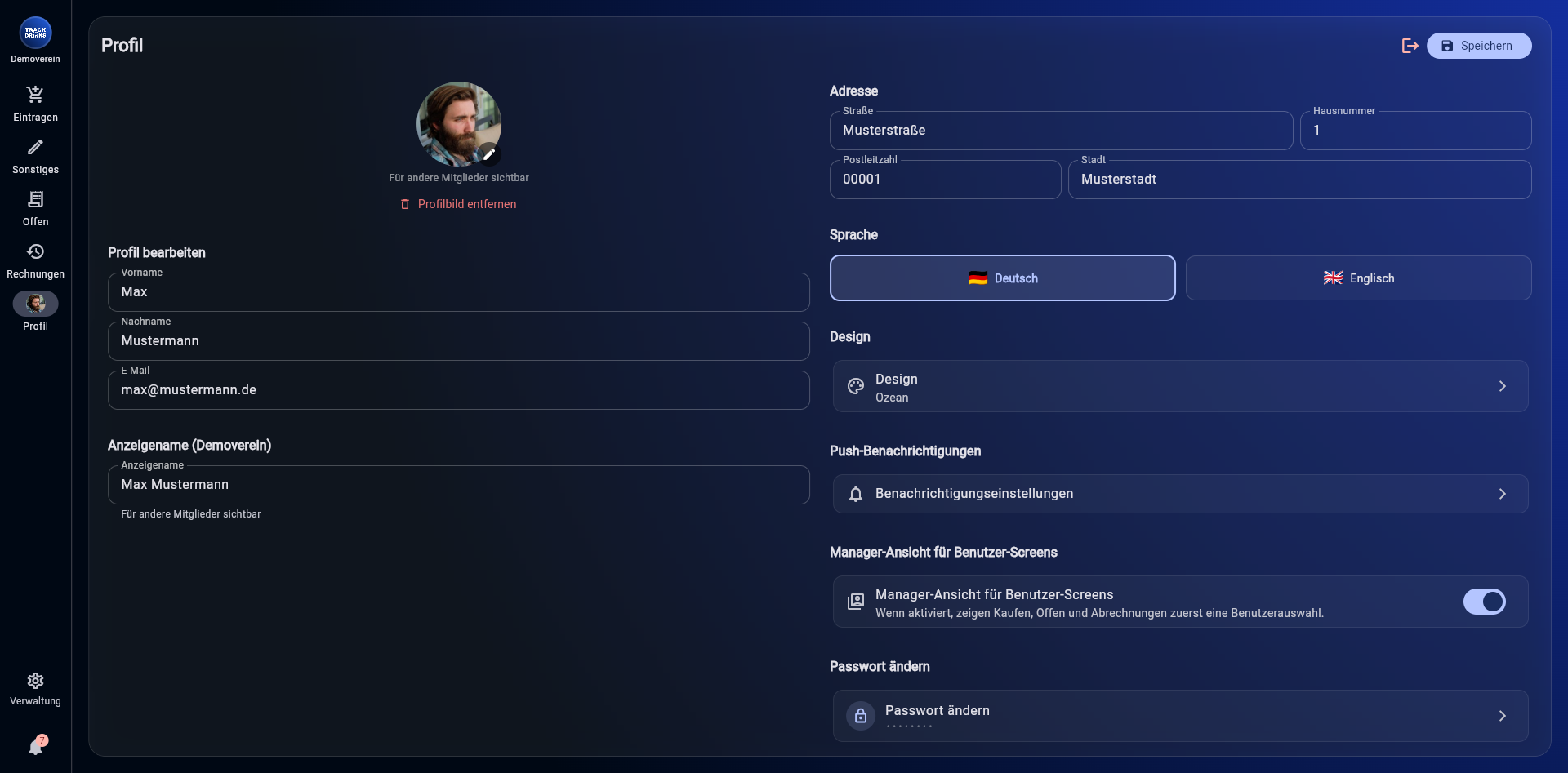Click the Anzeigename input field
Viewport: 1568px width, 773px height.
458,485
